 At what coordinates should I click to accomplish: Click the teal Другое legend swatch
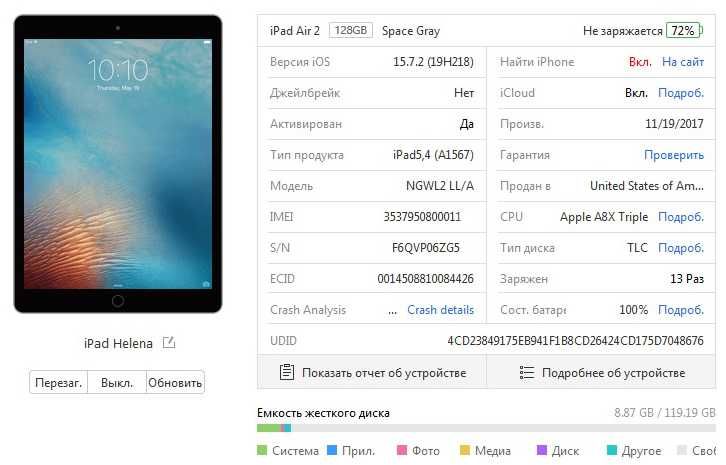click(x=612, y=450)
